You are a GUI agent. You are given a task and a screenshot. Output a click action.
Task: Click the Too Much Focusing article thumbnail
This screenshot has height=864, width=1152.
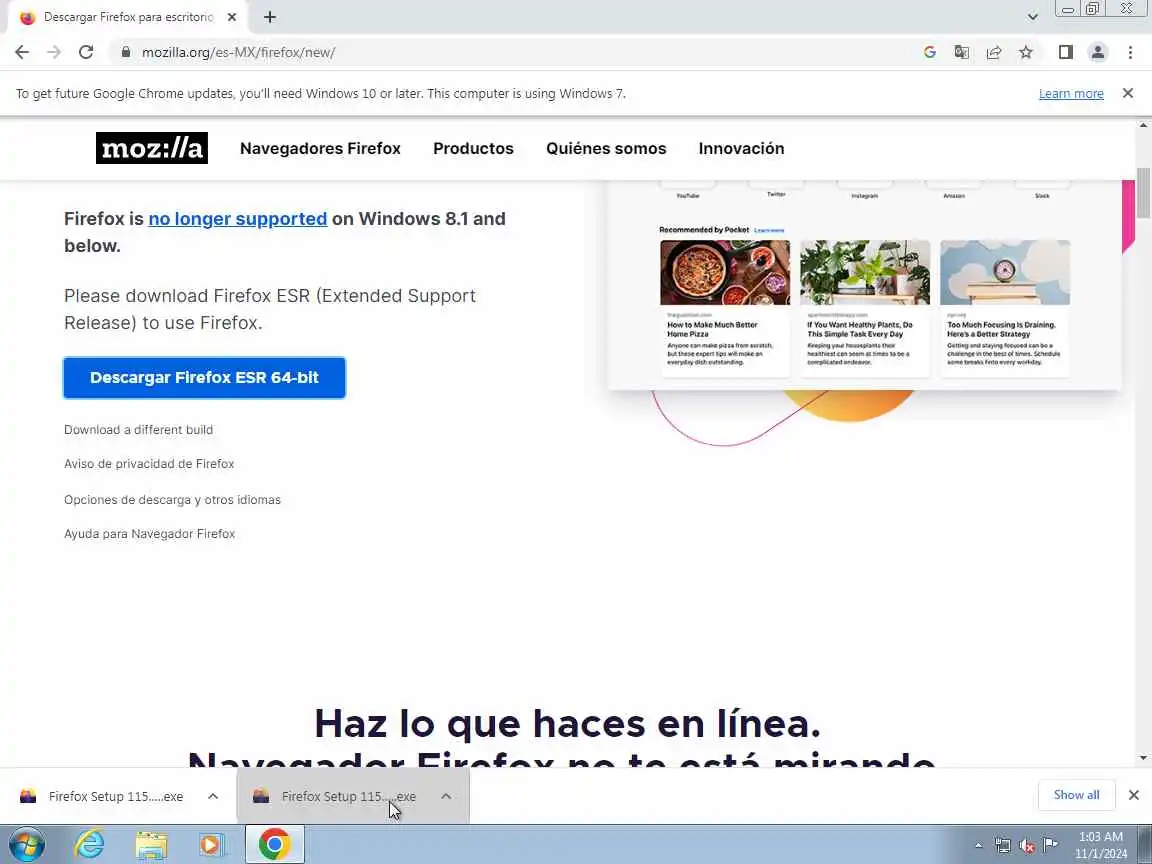pyautogui.click(x=1005, y=273)
